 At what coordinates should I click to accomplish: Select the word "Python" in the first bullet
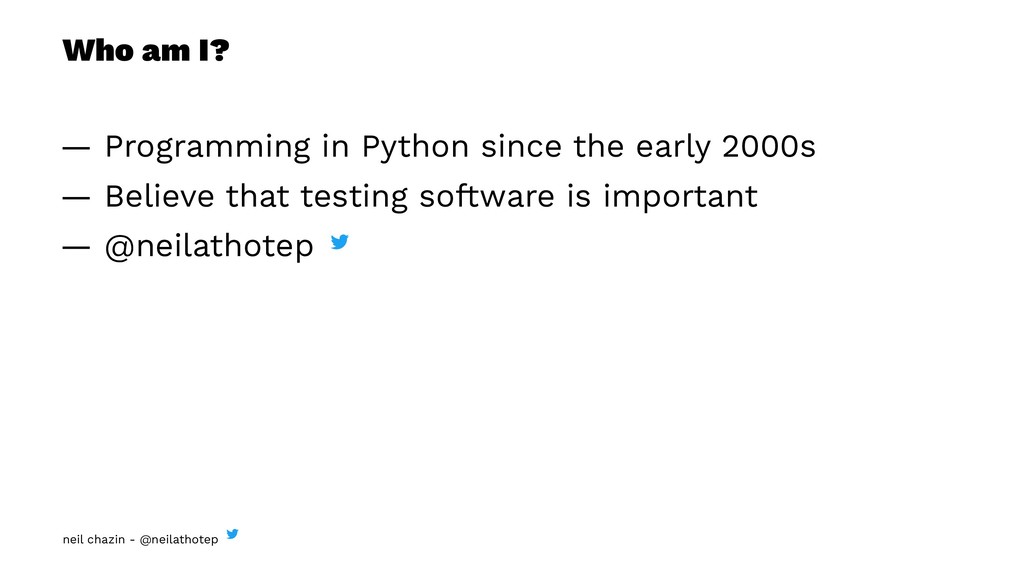click(415, 148)
